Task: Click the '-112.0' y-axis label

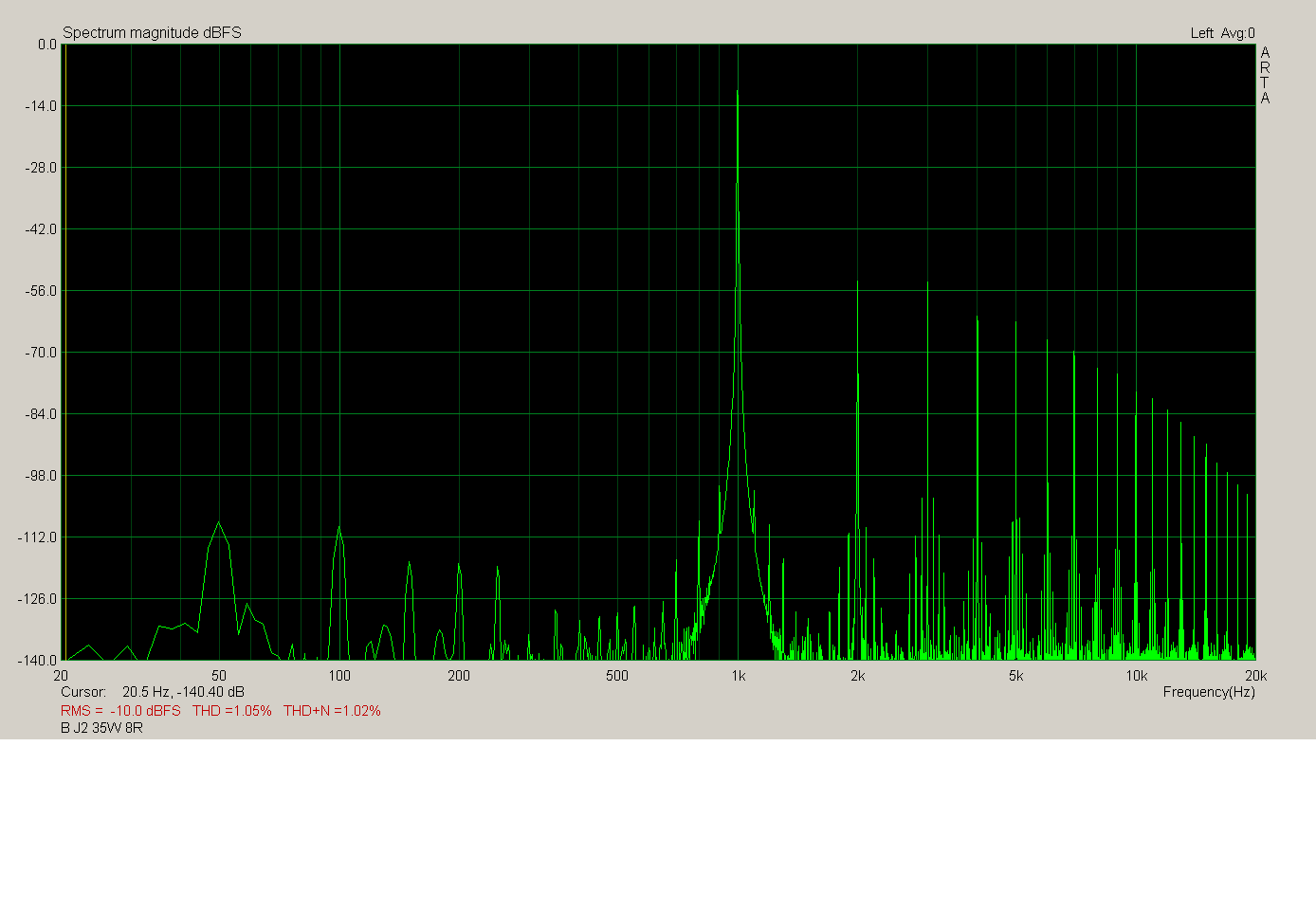Action: pos(38,537)
